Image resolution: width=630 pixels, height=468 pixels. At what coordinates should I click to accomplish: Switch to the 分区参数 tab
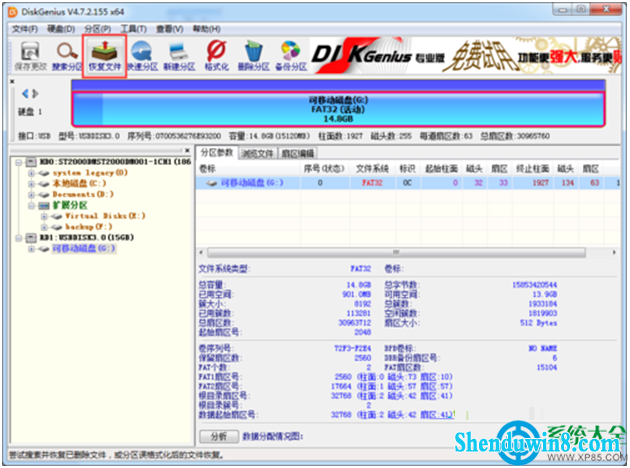click(x=217, y=153)
